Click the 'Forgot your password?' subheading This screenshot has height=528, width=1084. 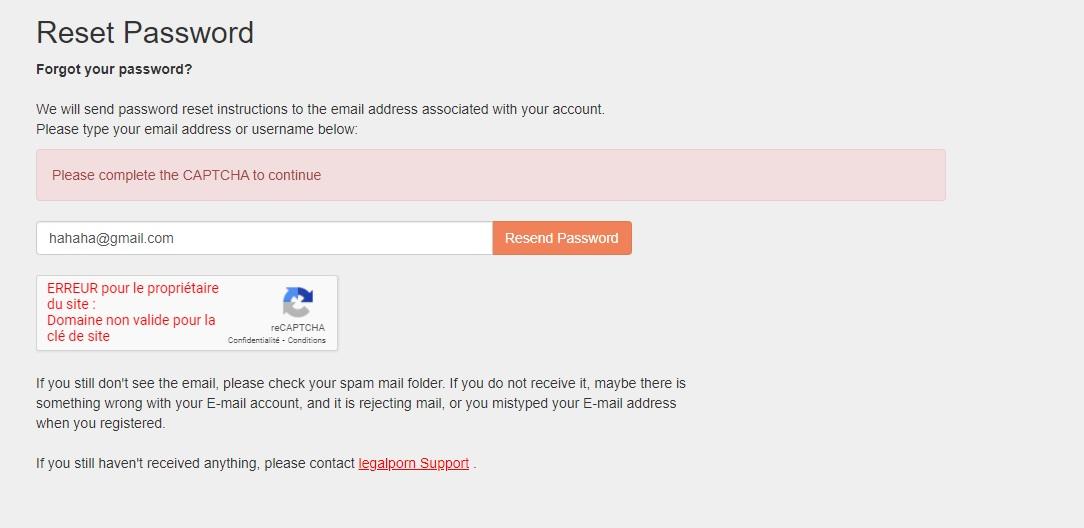pyautogui.click(x=114, y=69)
